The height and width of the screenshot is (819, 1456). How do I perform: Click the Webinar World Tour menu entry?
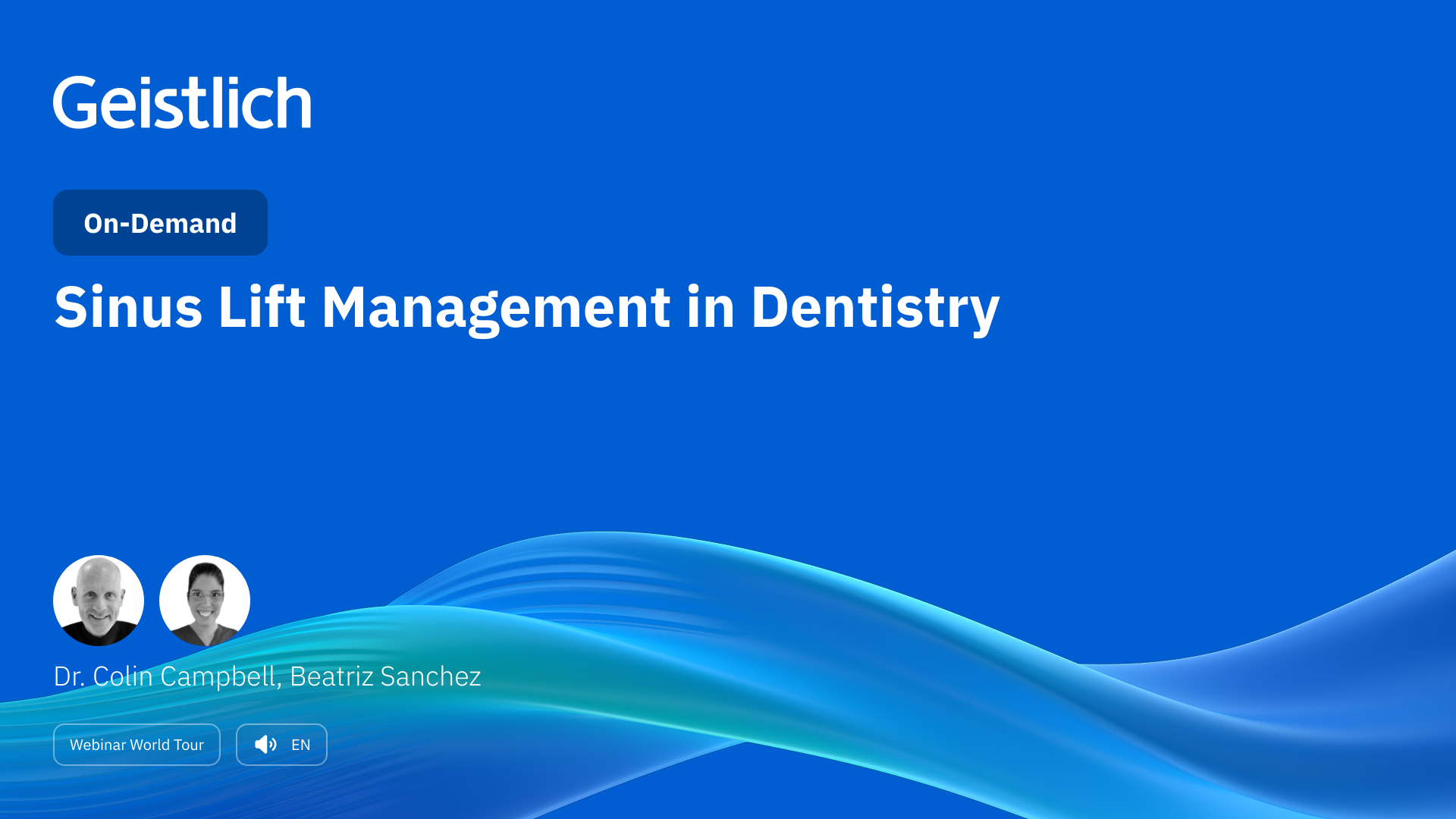coord(136,745)
